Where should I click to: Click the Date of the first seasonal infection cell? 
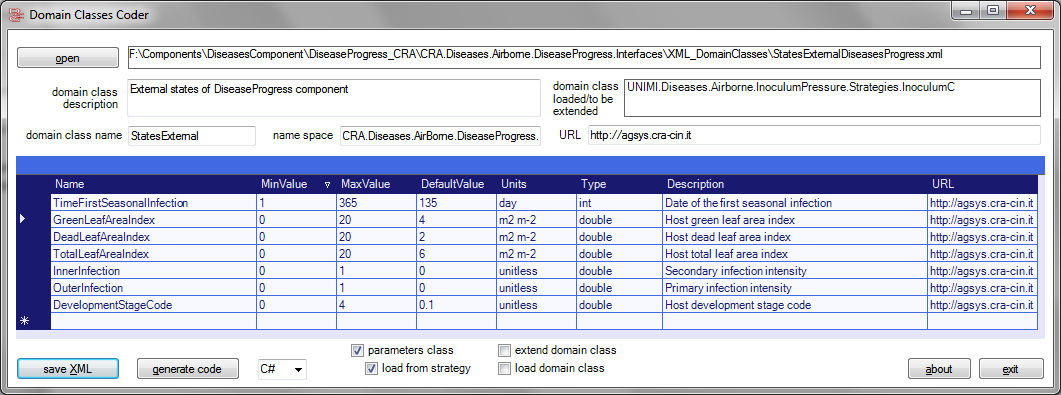(x=794, y=203)
